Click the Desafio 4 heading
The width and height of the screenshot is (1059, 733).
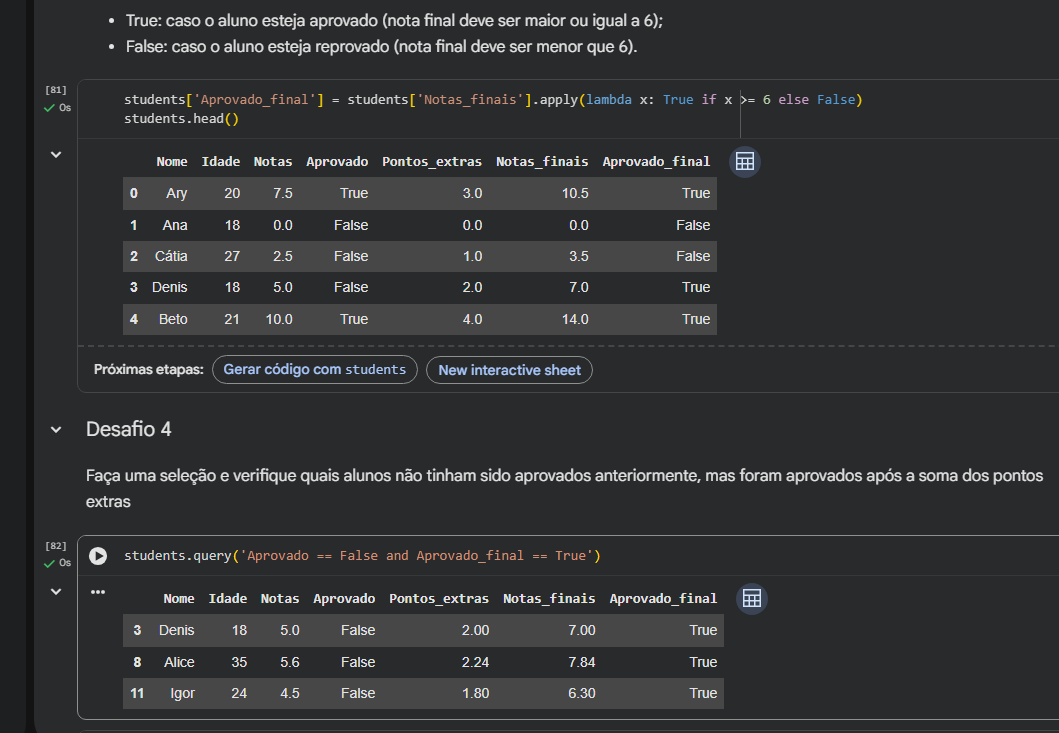click(x=128, y=429)
